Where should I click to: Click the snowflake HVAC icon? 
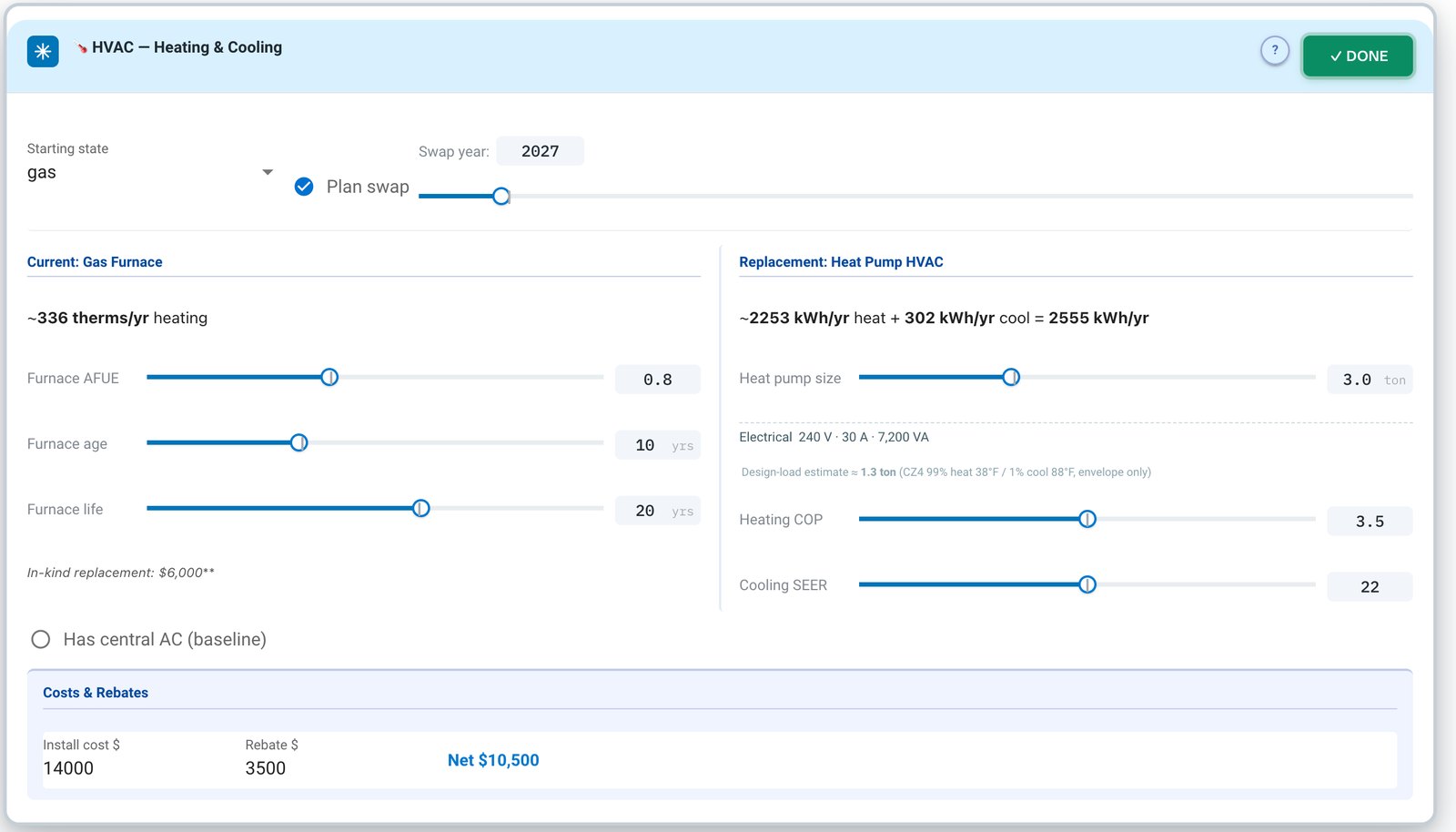point(43,52)
